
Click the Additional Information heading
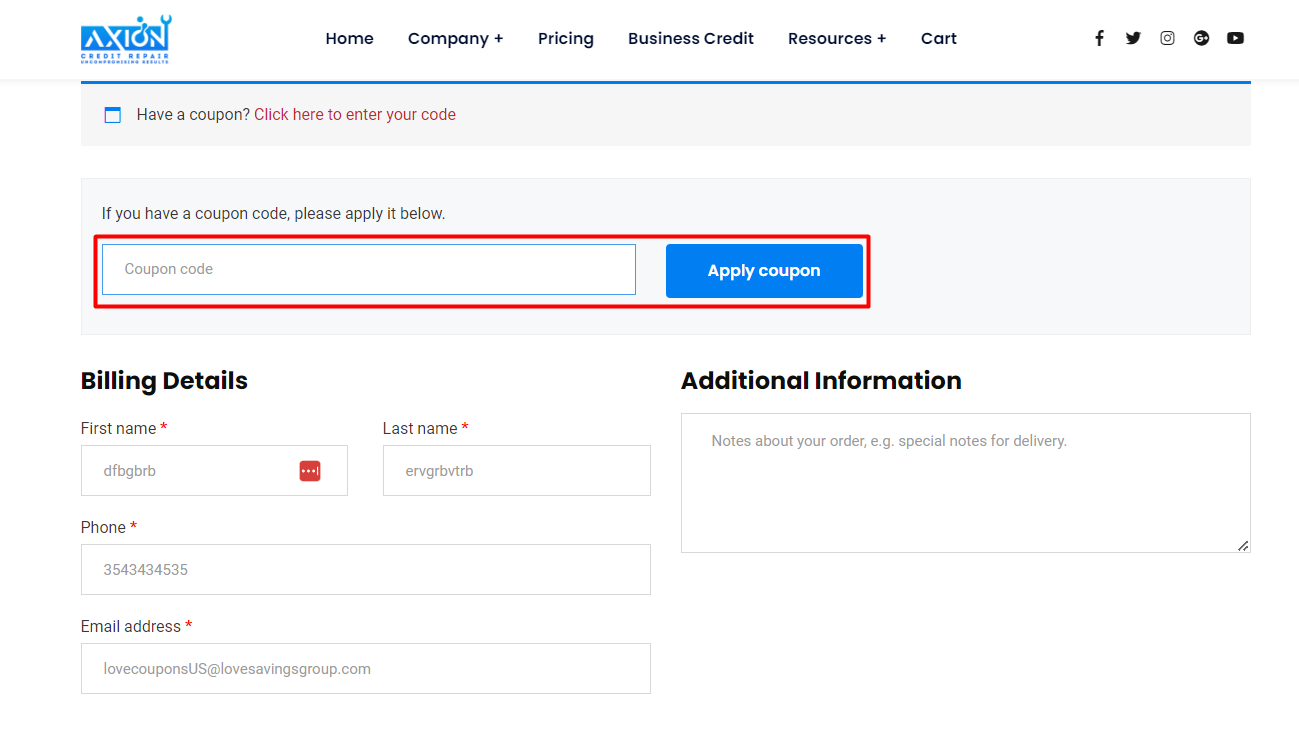tap(821, 381)
